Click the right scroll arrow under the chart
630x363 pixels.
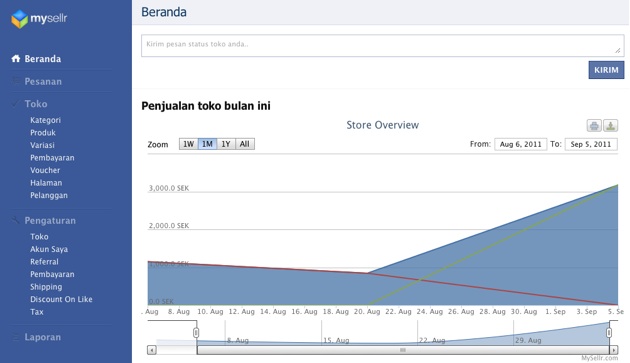(614, 350)
